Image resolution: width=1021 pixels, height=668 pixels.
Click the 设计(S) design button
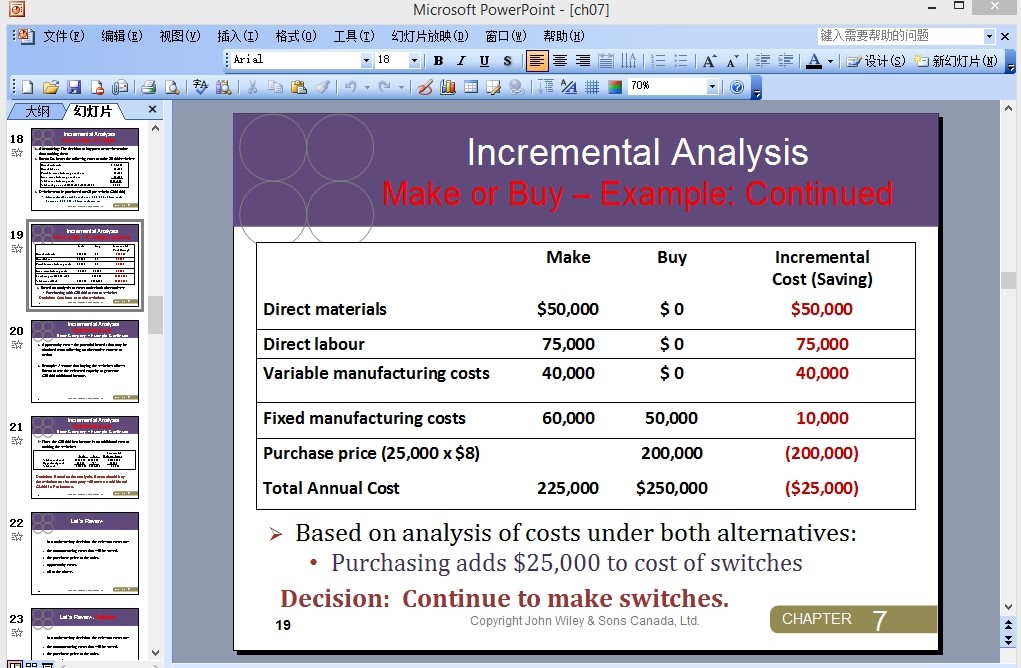(x=876, y=61)
